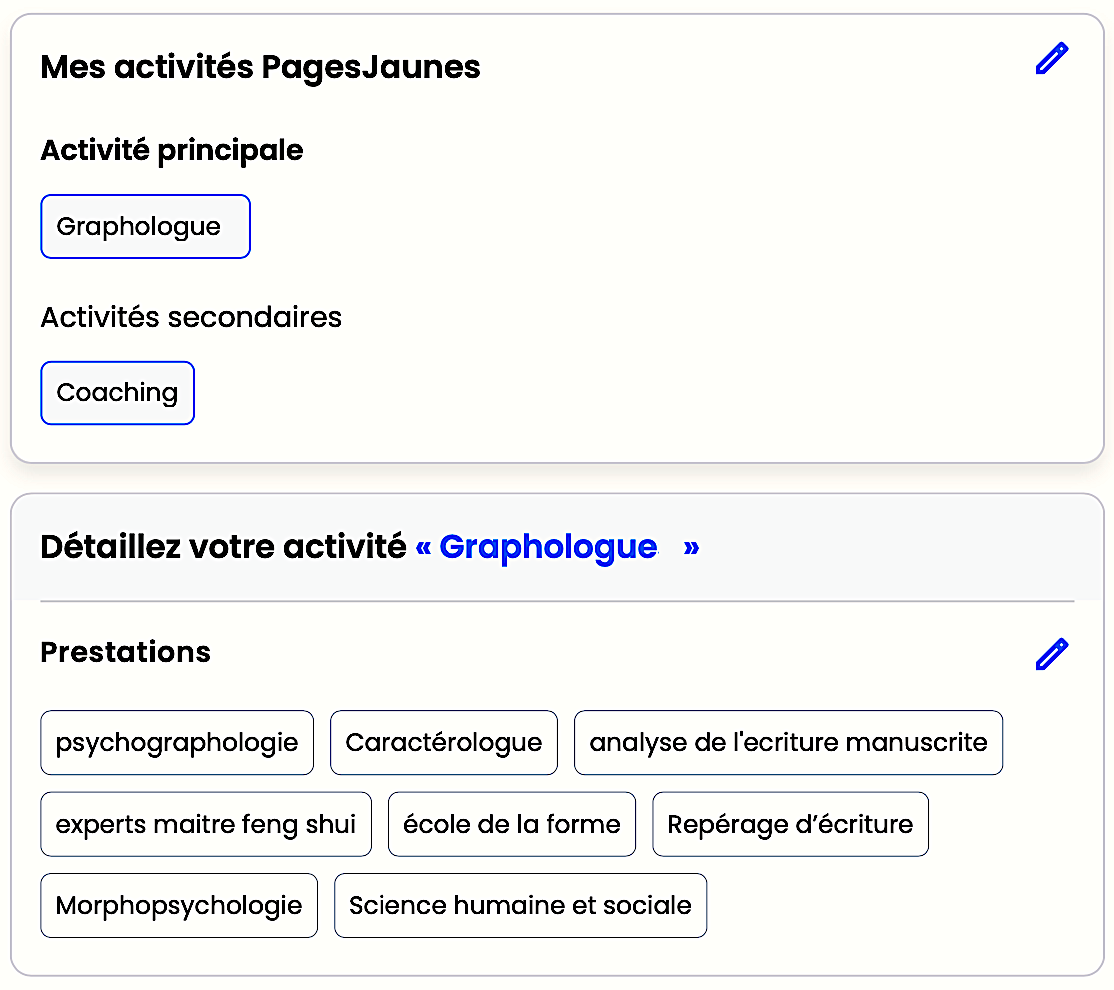
Task: Click the analyse de l'ecriture manuscrite tag
Action: click(788, 743)
